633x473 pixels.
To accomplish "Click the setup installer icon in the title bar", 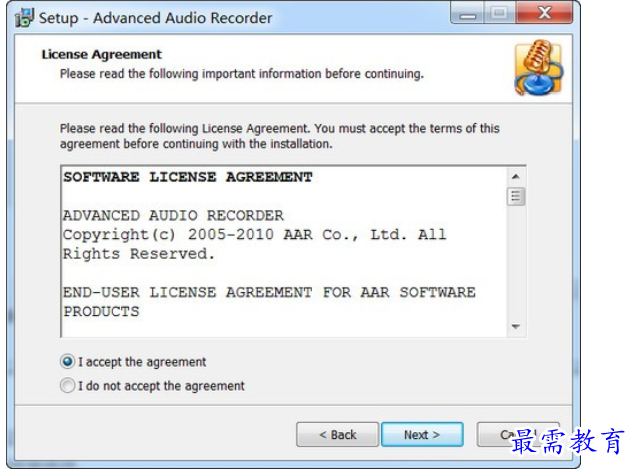I will point(24,18).
